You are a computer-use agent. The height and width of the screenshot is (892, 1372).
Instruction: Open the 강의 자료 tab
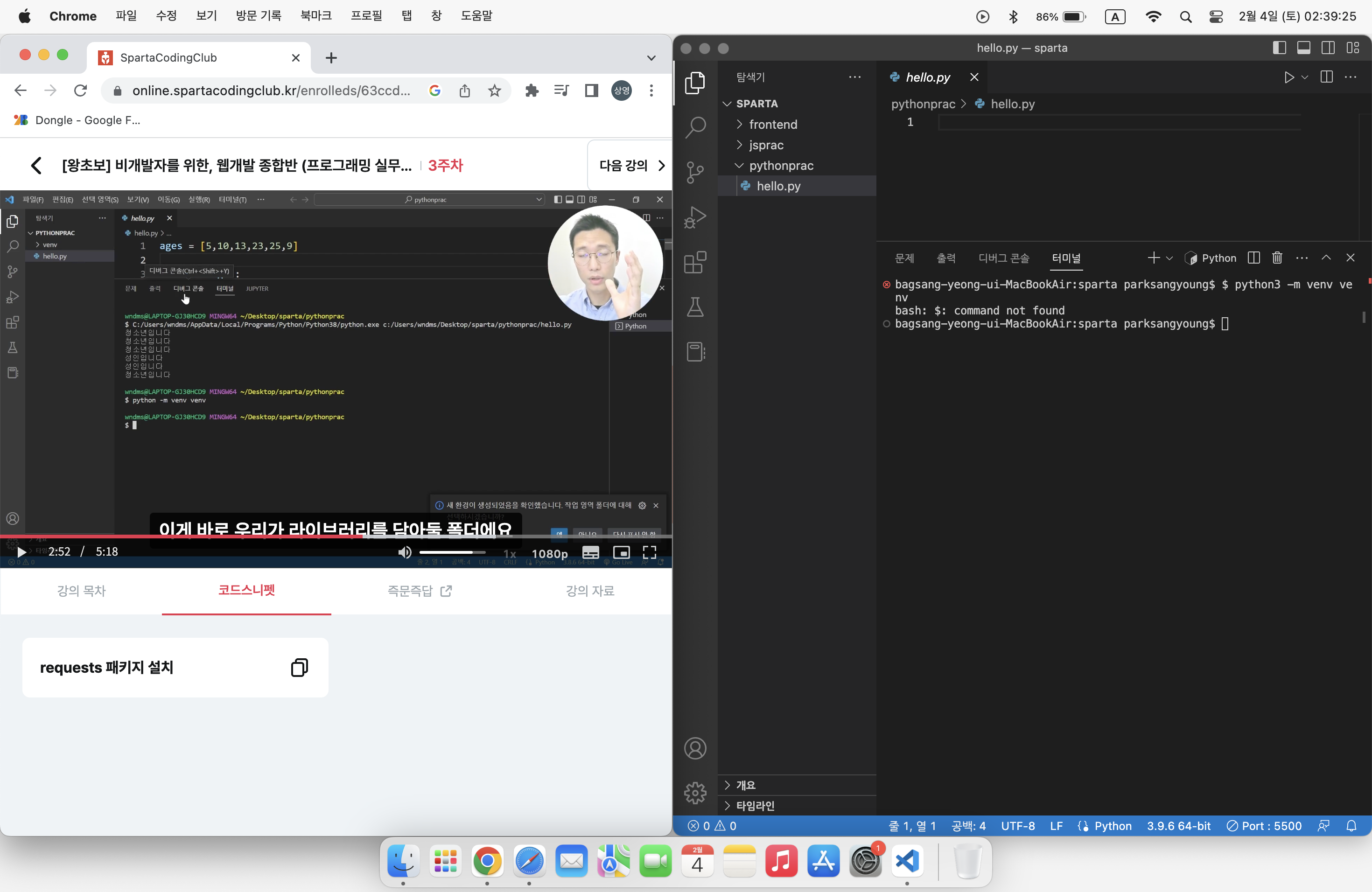click(x=589, y=591)
